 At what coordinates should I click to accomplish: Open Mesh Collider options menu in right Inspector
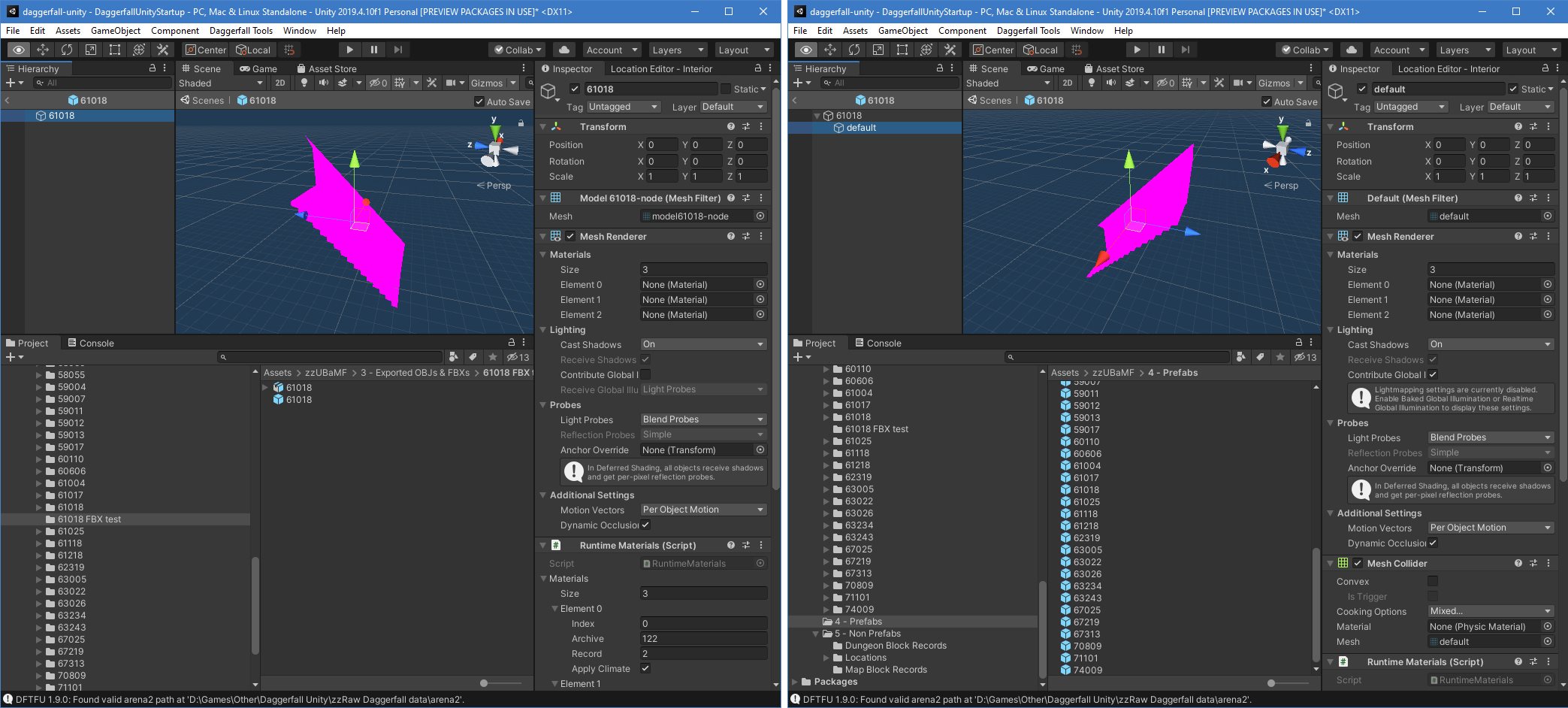coord(1548,563)
